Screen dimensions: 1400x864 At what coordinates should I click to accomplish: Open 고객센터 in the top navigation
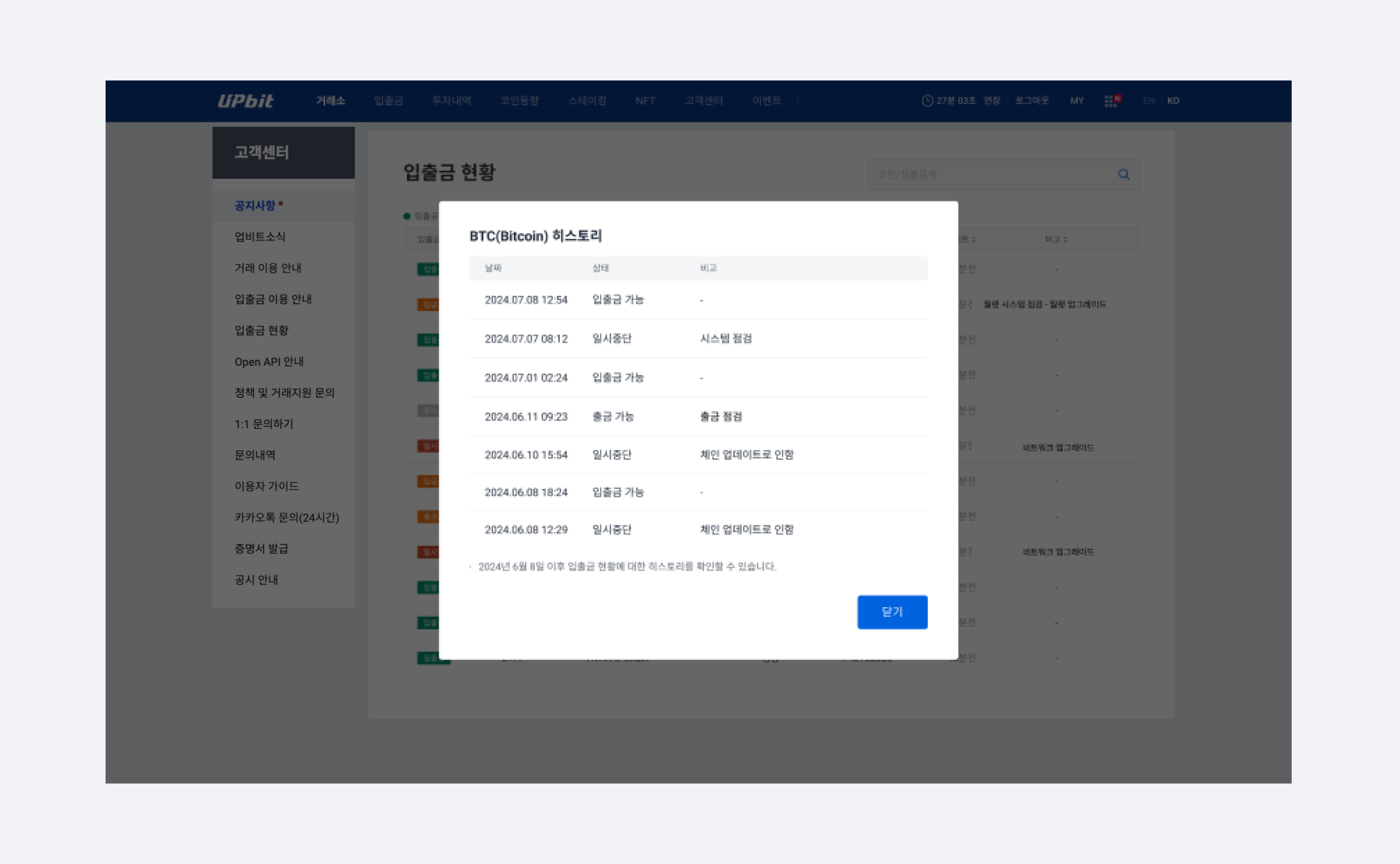click(703, 100)
